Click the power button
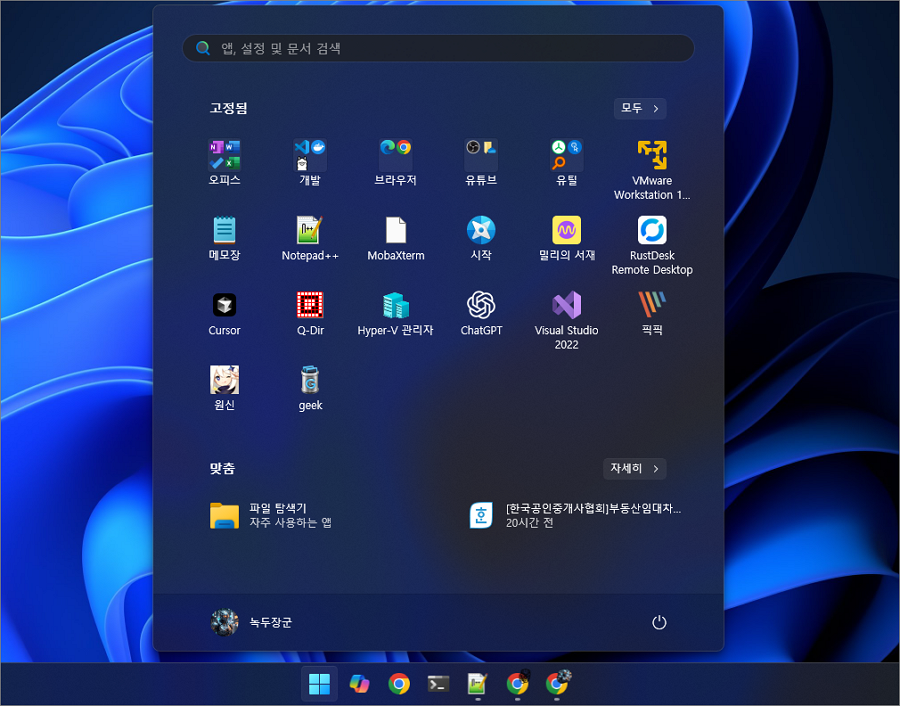This screenshot has height=706, width=900. [x=659, y=622]
